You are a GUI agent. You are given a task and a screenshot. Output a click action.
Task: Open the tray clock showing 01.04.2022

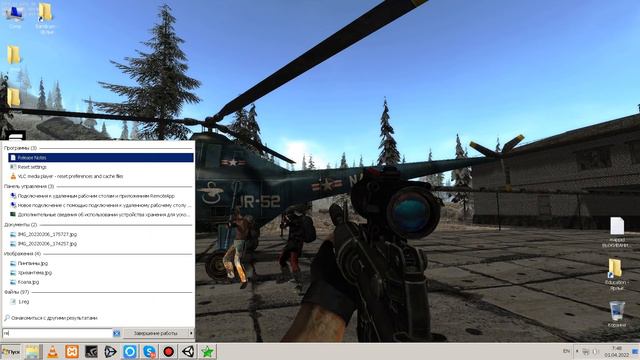(617, 352)
